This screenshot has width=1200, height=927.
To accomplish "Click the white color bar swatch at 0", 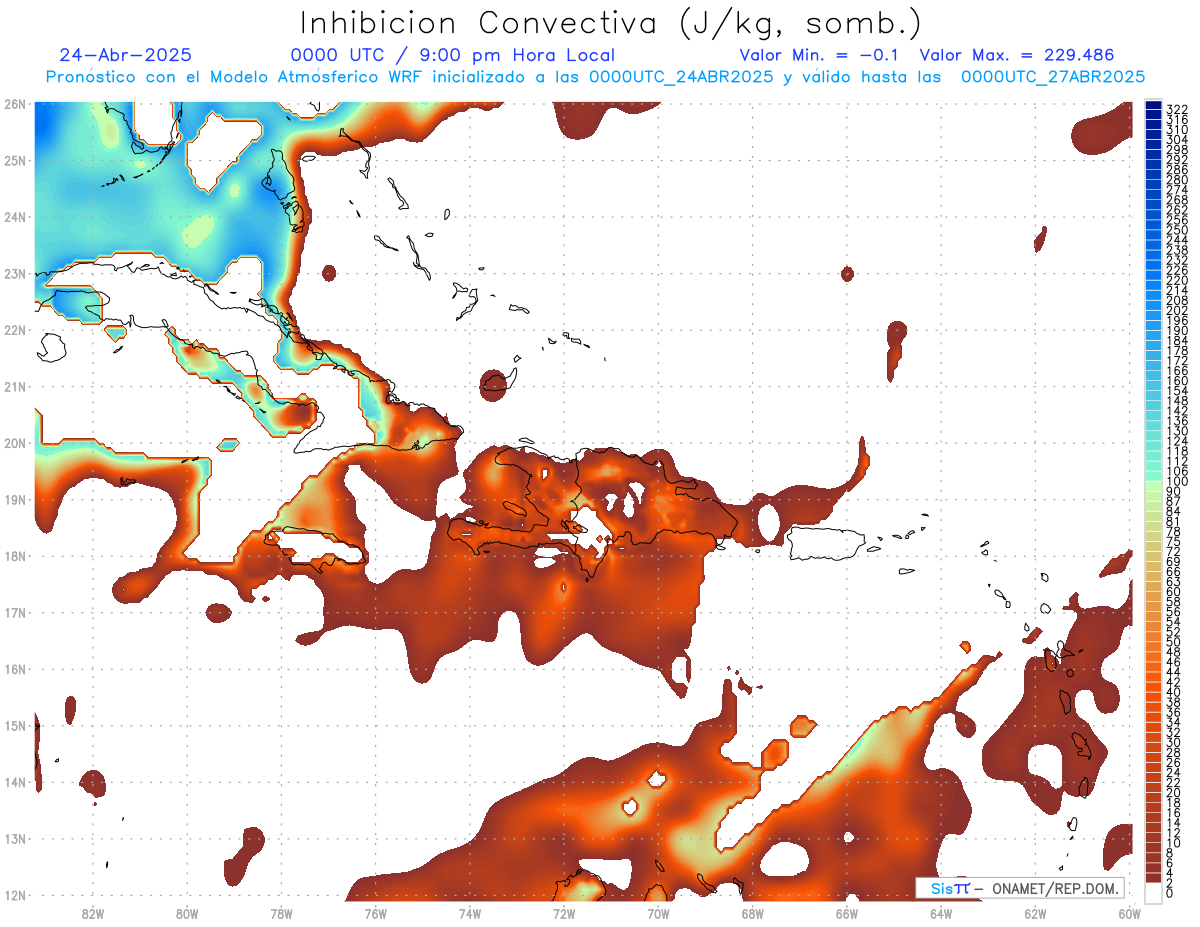I will coord(1154,892).
